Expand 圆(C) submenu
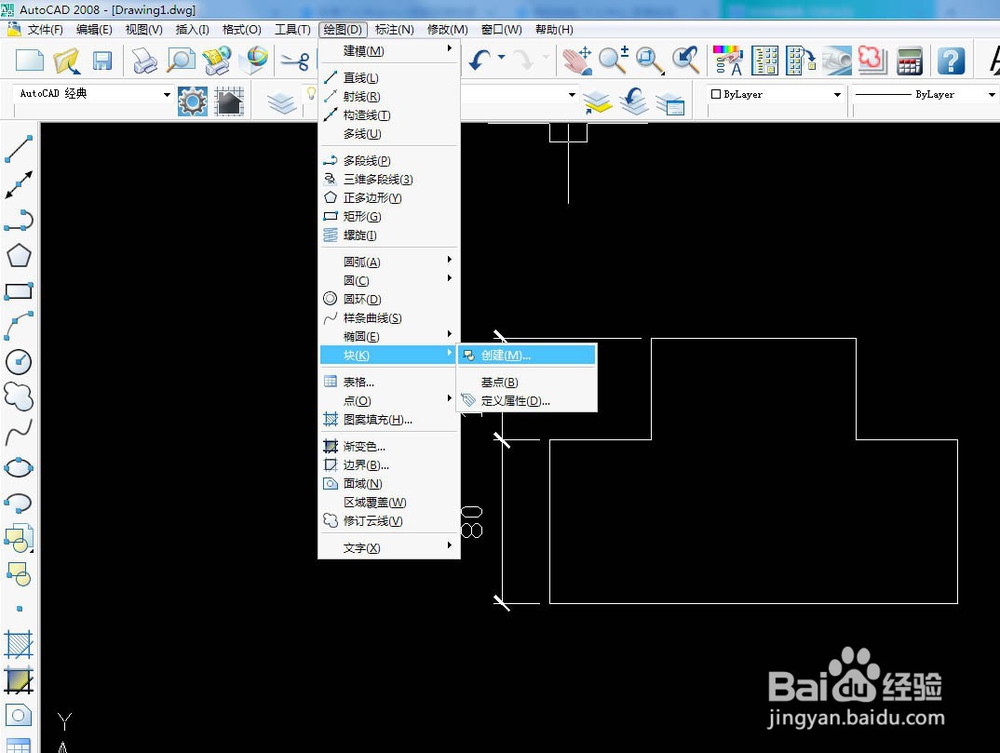The width and height of the screenshot is (1000, 753). [389, 281]
